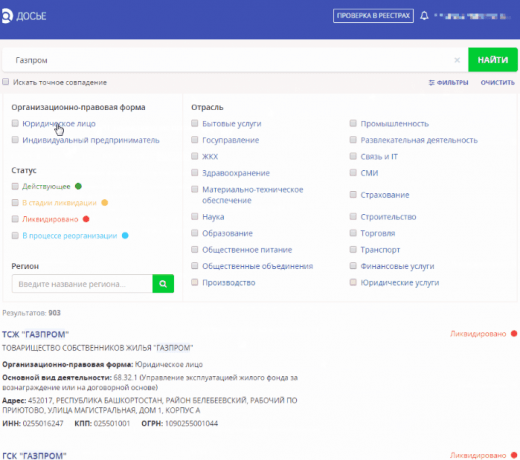The width and height of the screenshot is (520, 460).
Task: Click the red dot beside Ликвидировано filter
Action: (86, 219)
